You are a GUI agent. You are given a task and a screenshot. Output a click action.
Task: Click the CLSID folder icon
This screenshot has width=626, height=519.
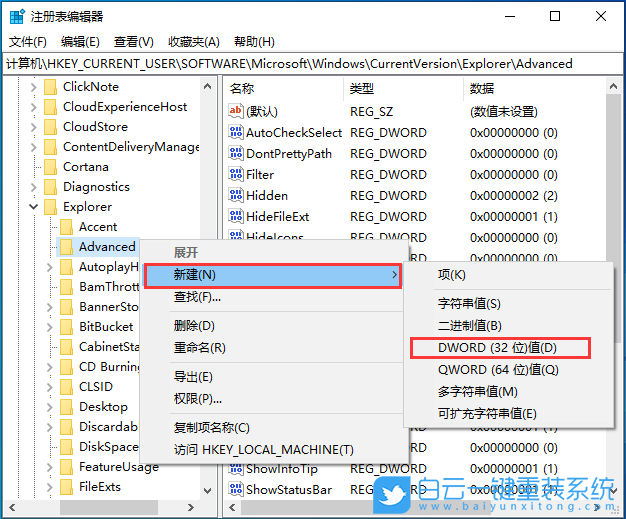coord(66,386)
